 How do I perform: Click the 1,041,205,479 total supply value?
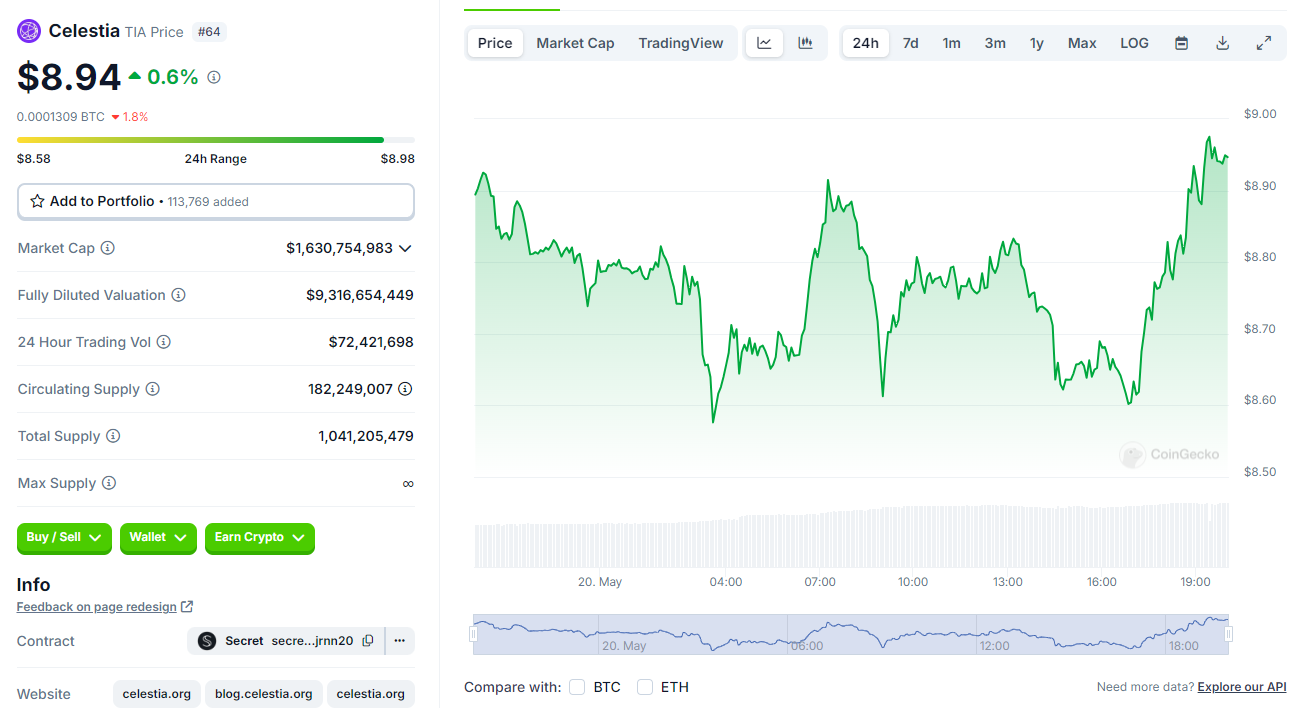pyautogui.click(x=366, y=436)
